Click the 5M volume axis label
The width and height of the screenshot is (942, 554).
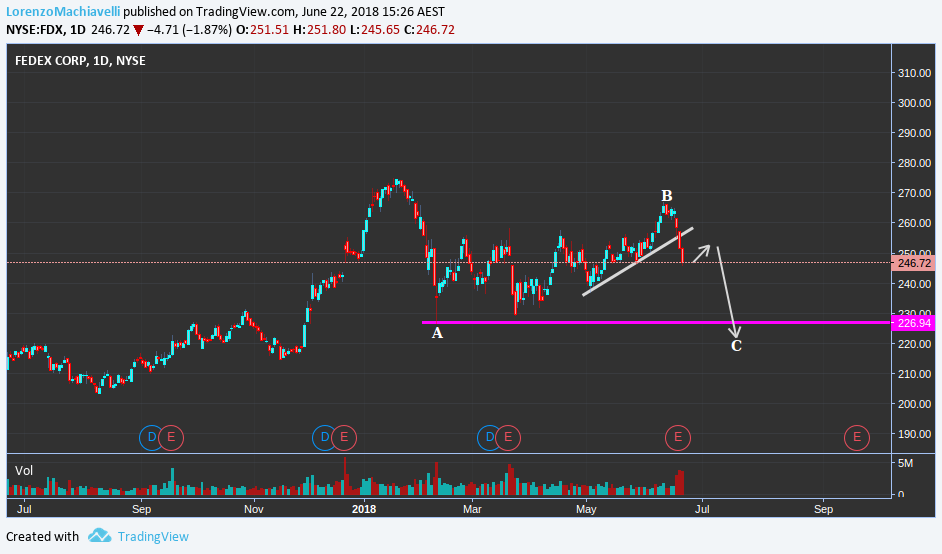click(x=905, y=463)
